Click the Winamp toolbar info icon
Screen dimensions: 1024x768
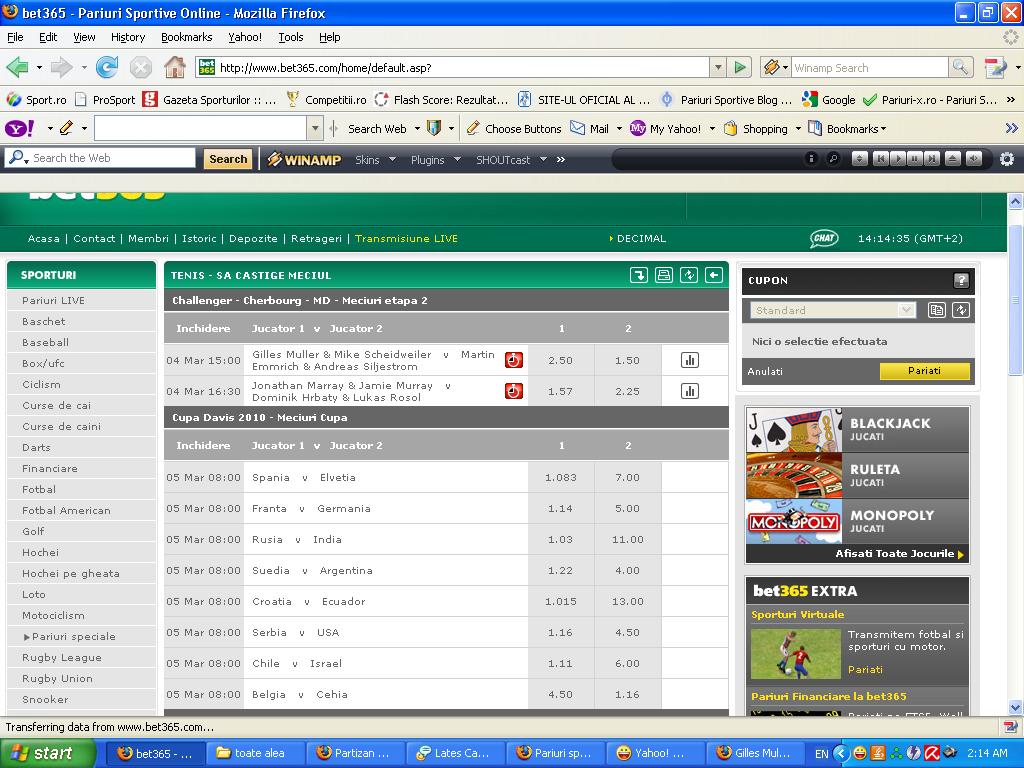pos(811,159)
